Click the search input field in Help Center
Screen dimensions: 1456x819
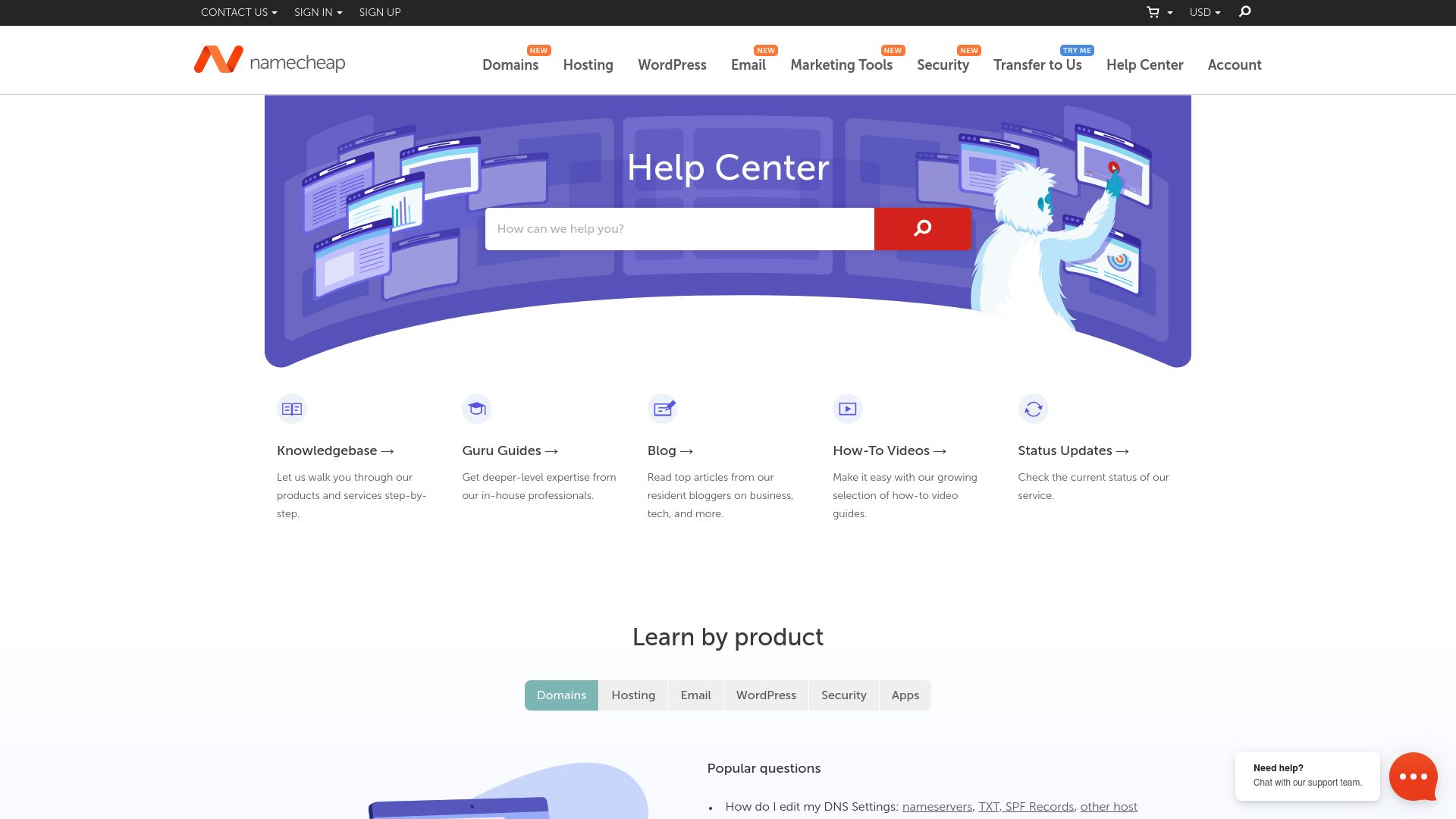coord(680,229)
